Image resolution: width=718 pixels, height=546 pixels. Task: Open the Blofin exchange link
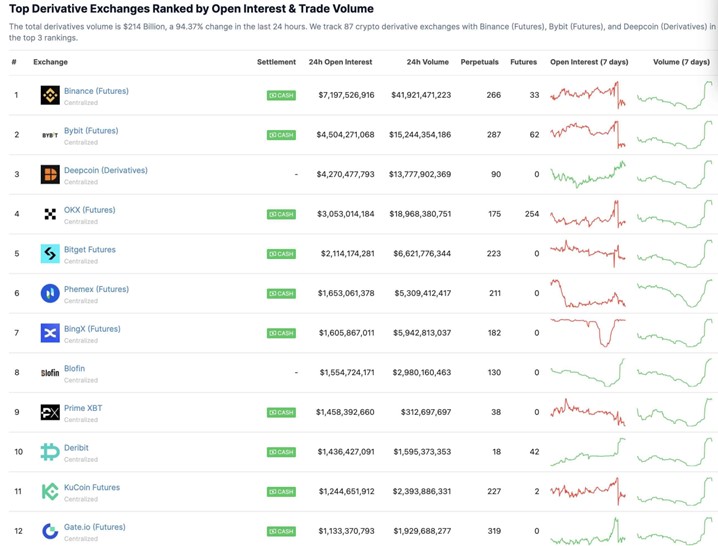[74, 368]
